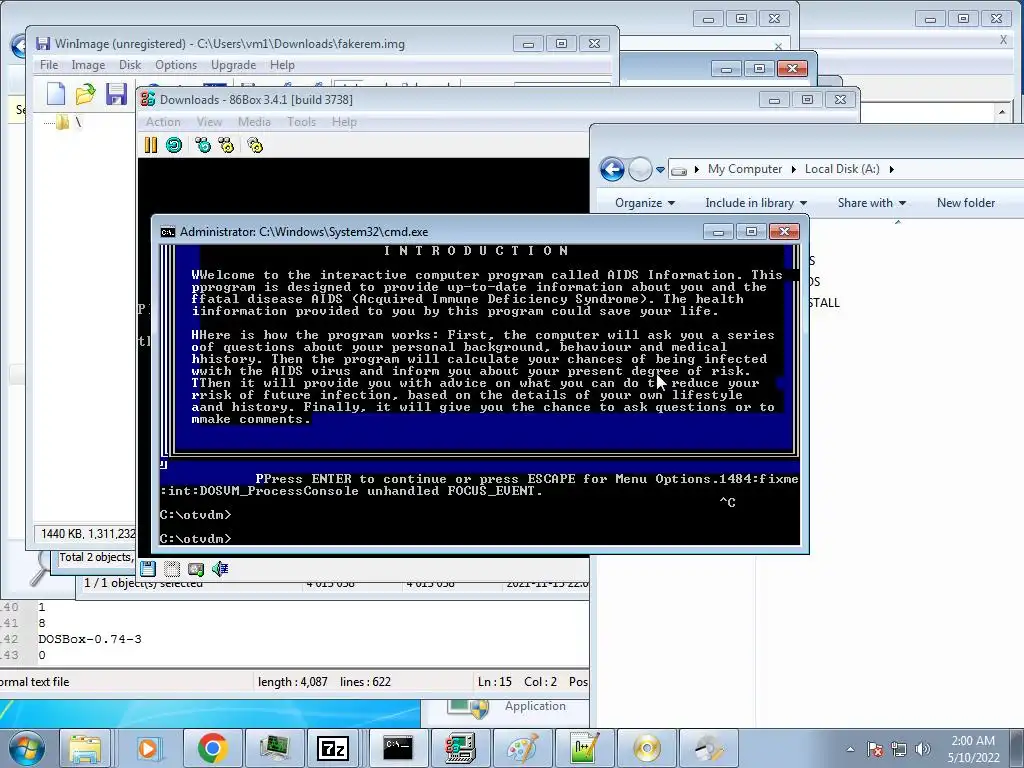Viewport: 1024px width, 768px height.
Task: Click the Ln : 15 Col : 2 status field
Action: [517, 682]
